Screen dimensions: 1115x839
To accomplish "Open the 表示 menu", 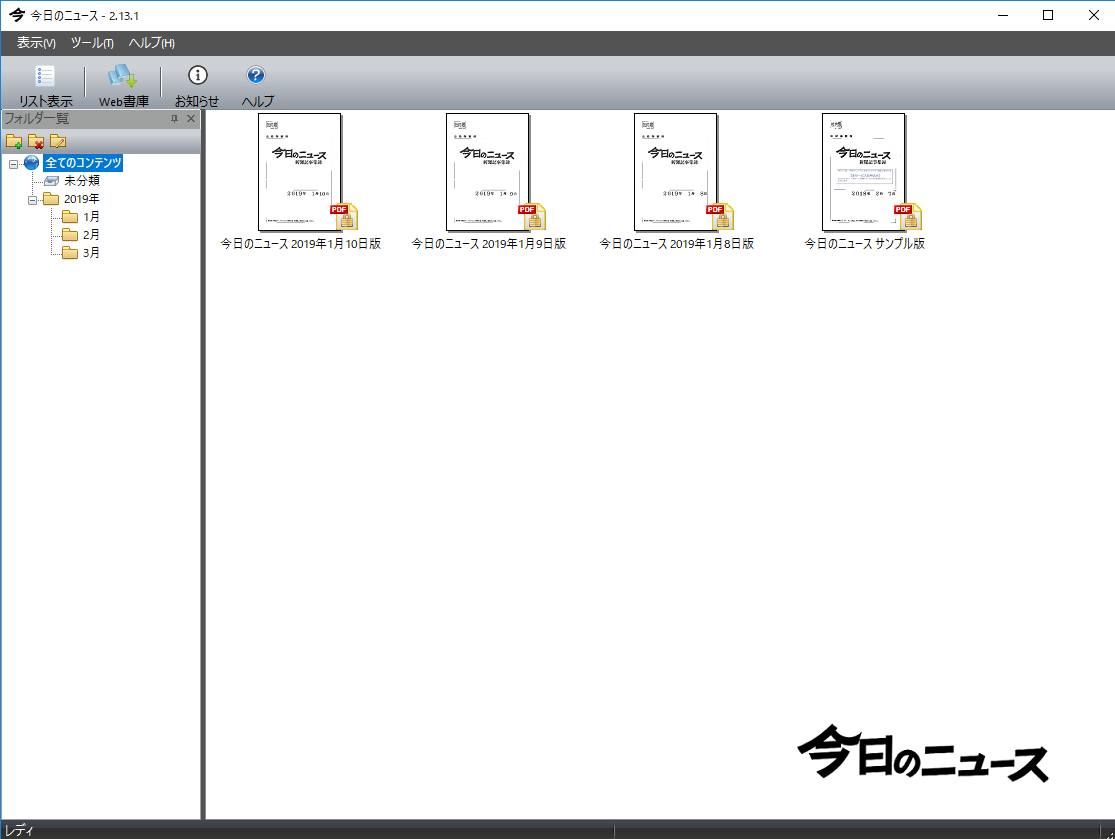I will [36, 43].
